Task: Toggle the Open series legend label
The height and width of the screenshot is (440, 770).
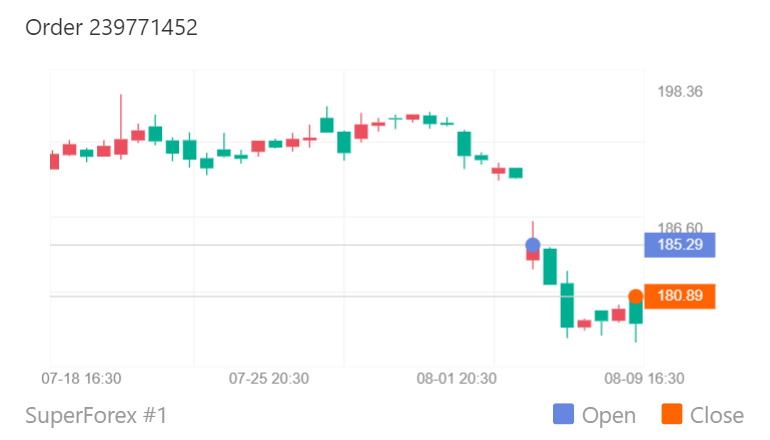Action: click(x=608, y=415)
